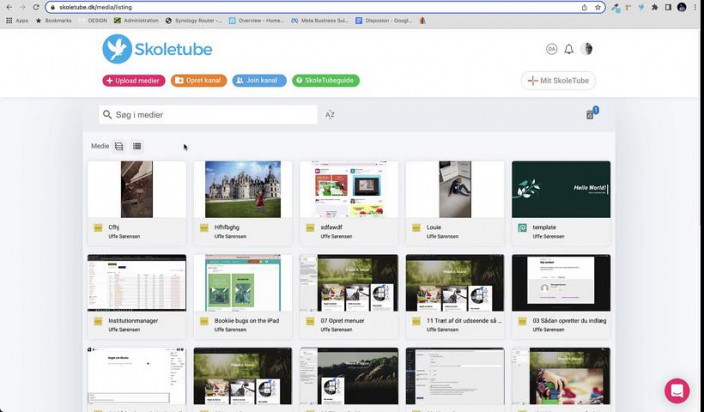704x412 pixels.
Task: Focus the Søg i medier field
Action: (x=208, y=115)
